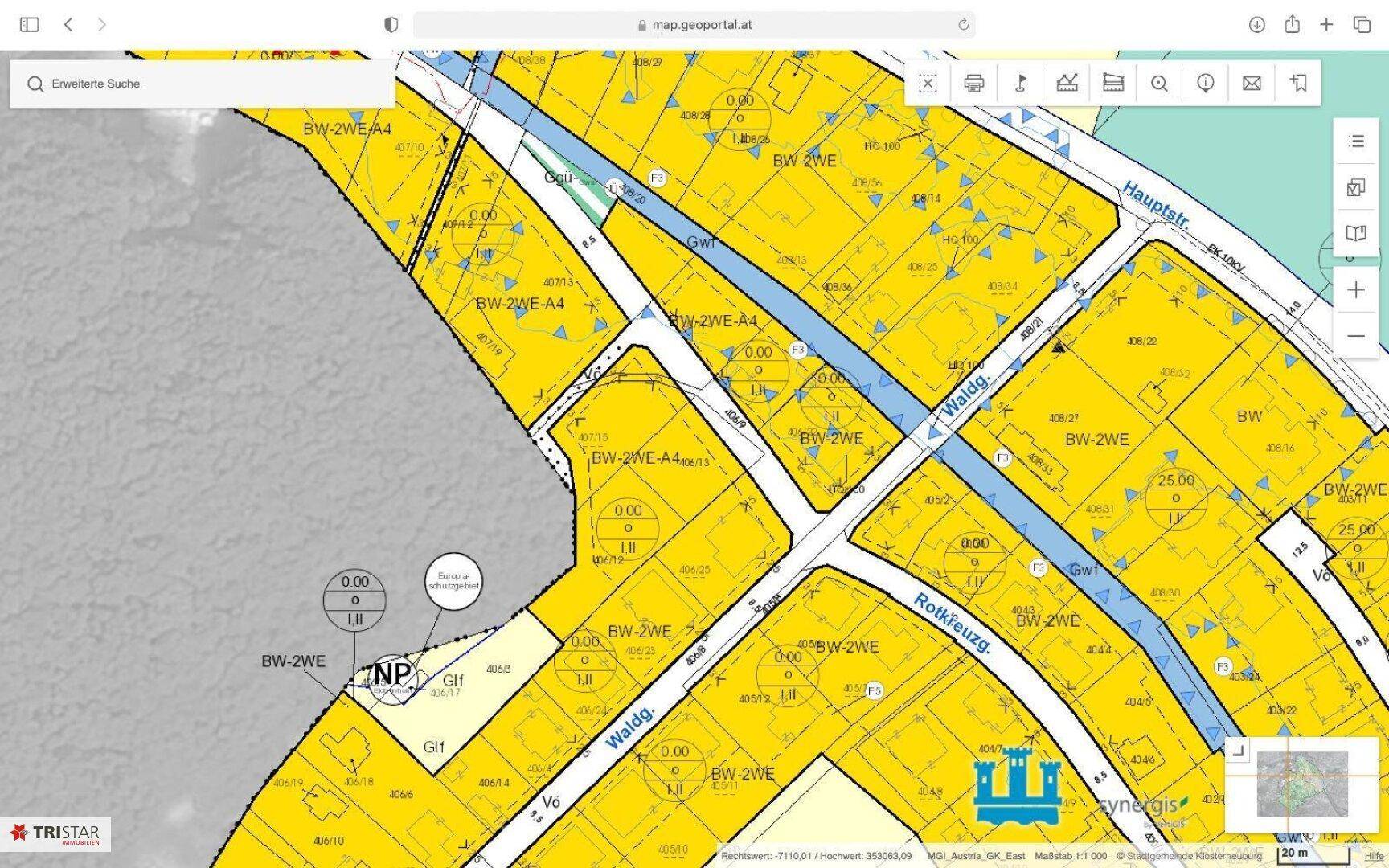The image size is (1389, 868).
Task: Select the flag marker tool
Action: tap(1020, 83)
